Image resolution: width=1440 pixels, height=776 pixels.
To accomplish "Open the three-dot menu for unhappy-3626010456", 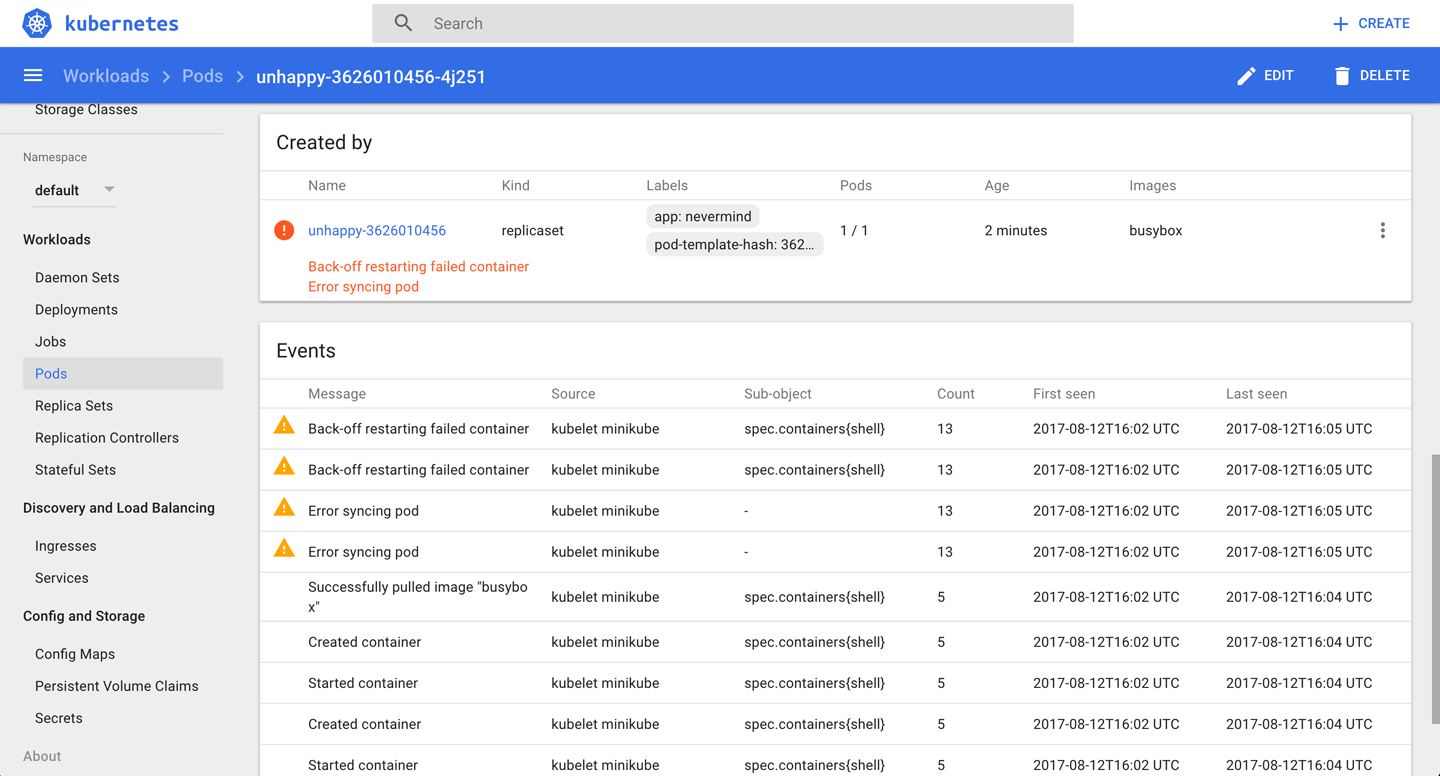I will (1383, 230).
